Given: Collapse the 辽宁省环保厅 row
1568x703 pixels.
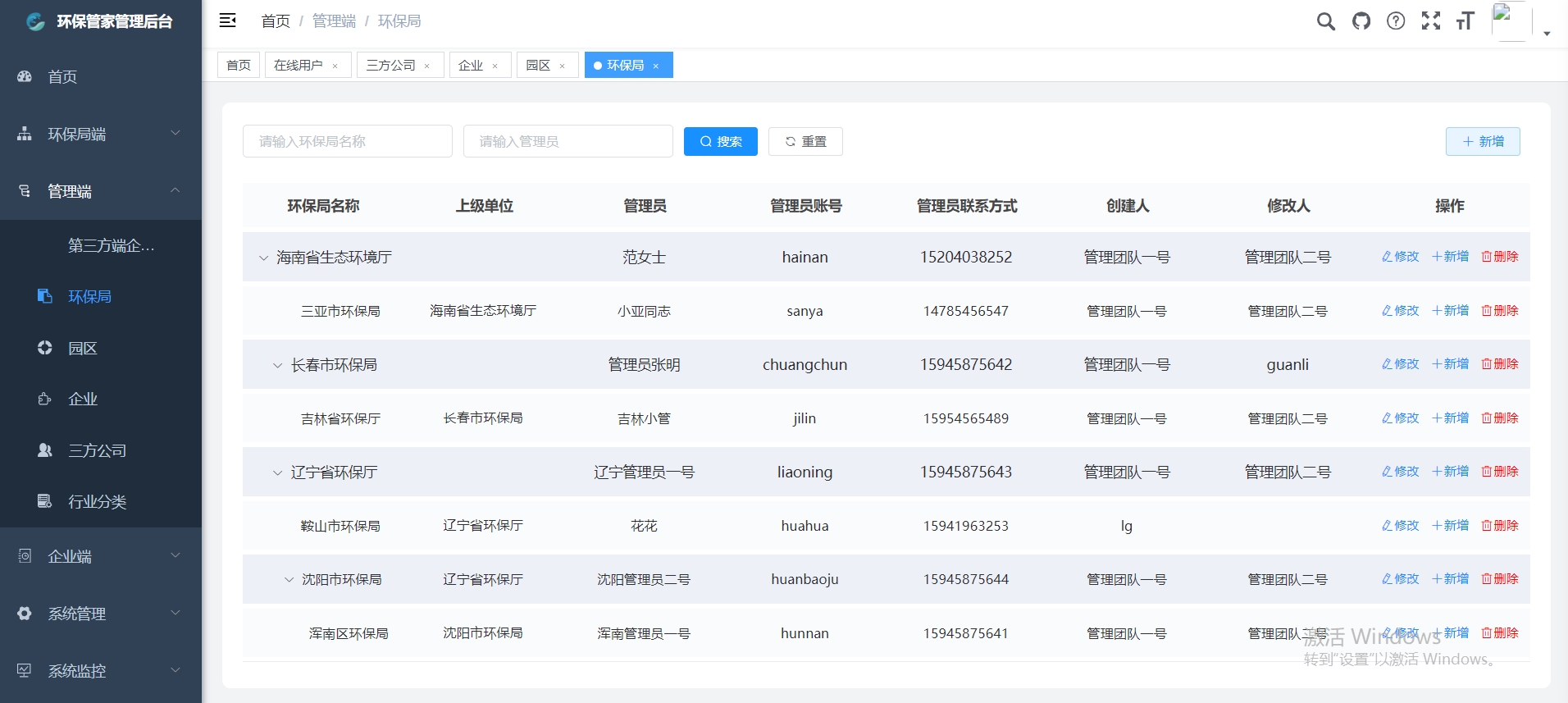Looking at the screenshot, I should [277, 472].
